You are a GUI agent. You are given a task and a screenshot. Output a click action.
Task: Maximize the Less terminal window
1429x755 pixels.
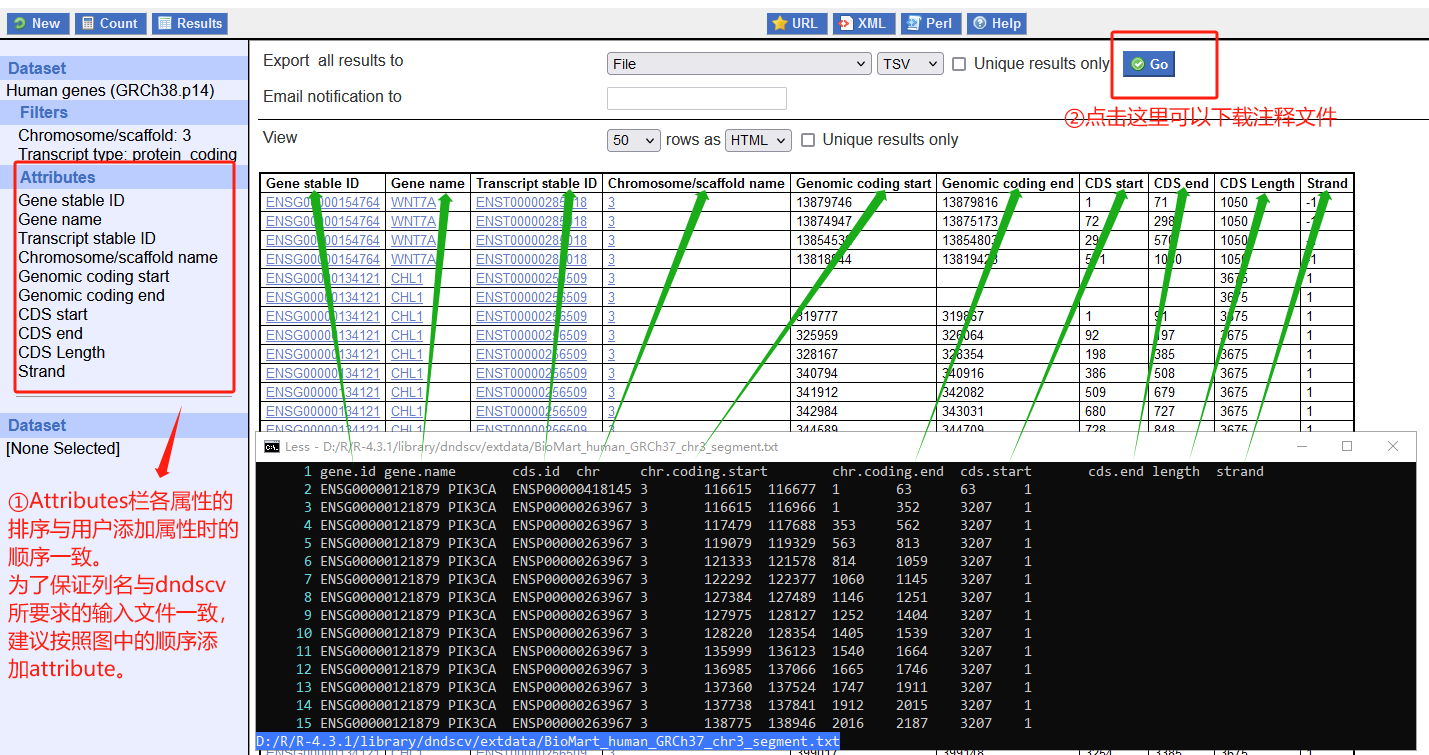[1347, 446]
